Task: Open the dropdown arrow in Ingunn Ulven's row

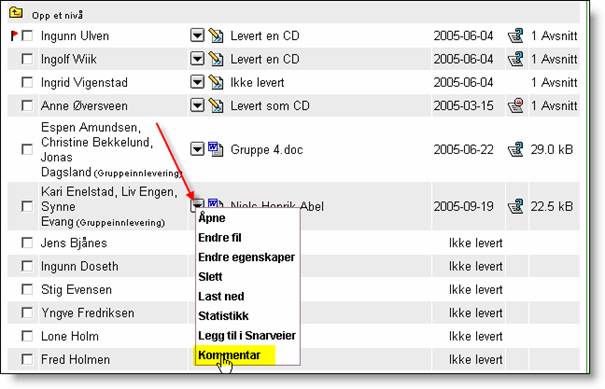Action: [197, 36]
